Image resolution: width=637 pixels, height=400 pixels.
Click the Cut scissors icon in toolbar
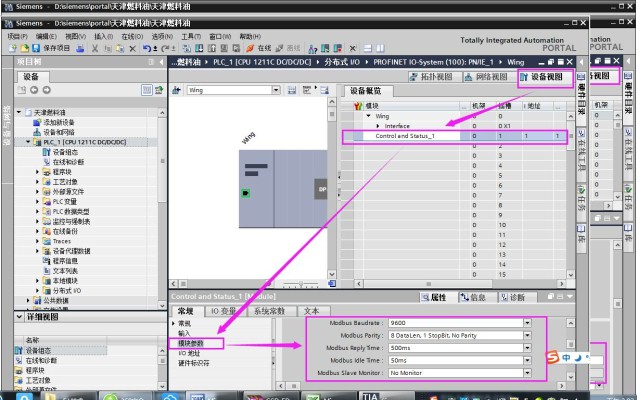point(95,48)
